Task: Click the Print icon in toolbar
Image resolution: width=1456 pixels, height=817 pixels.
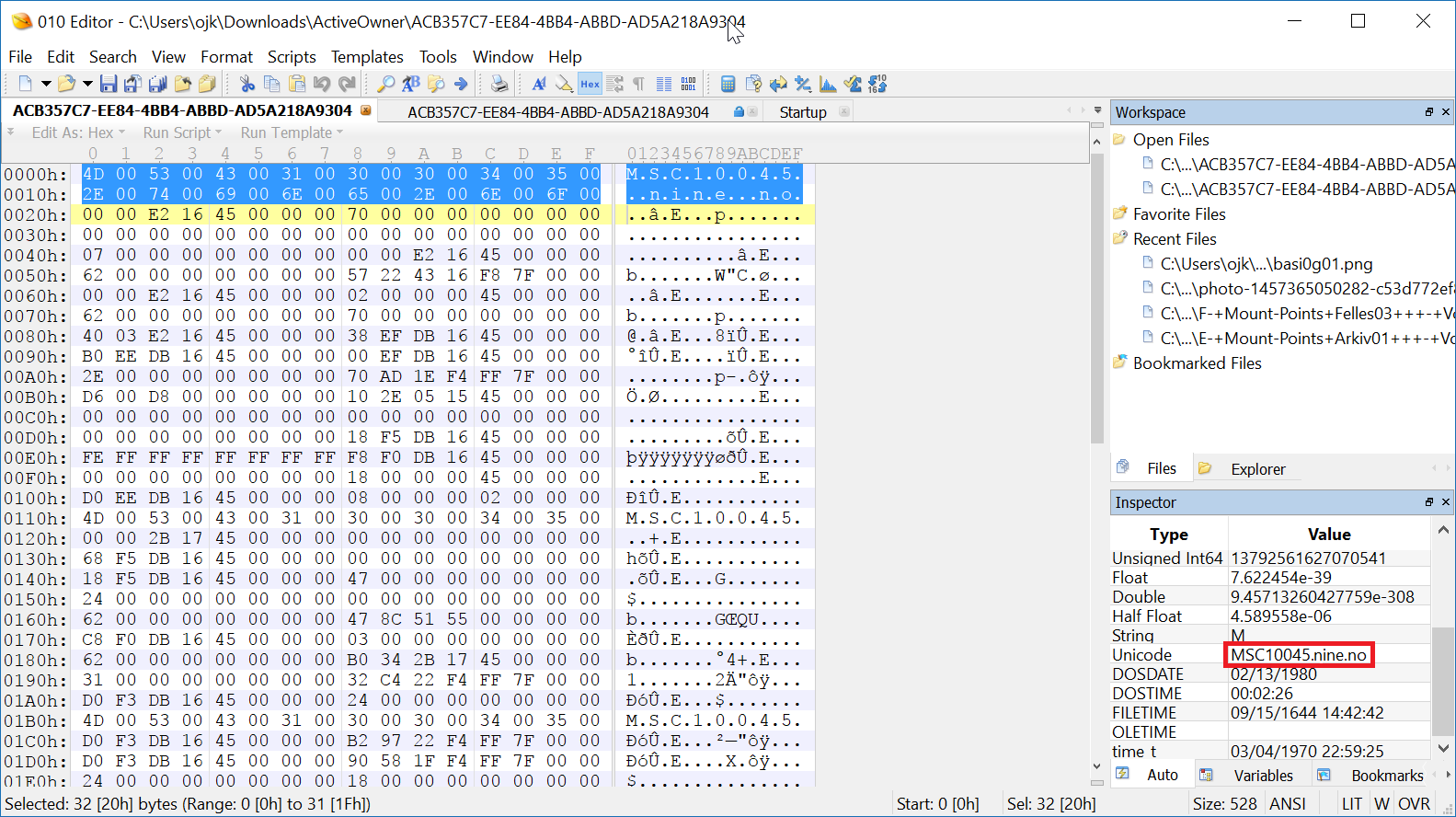Action: tap(499, 84)
